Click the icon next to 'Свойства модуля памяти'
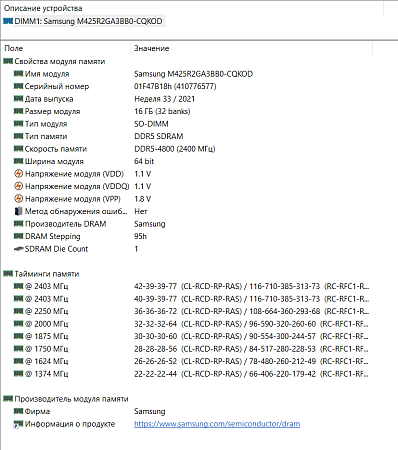The image size is (398, 450). (8, 61)
